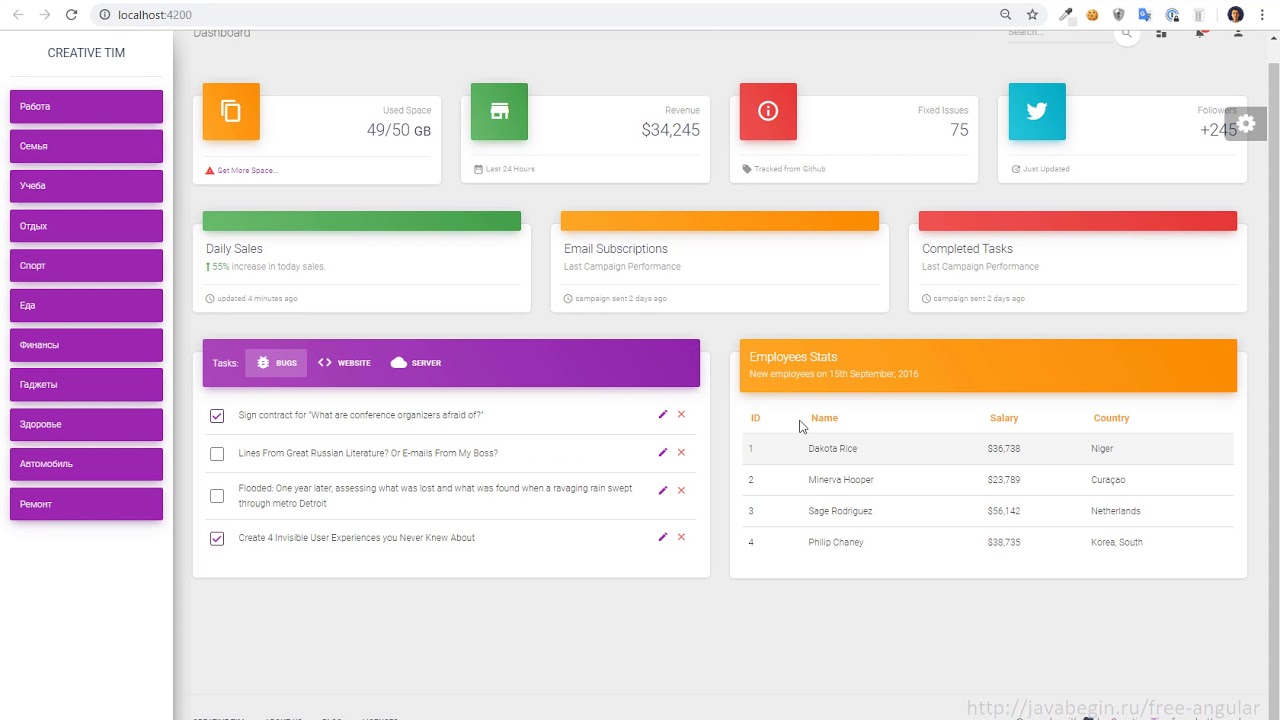Open the Семья category
Screen dimensions: 1280x720
[x=86, y=146]
